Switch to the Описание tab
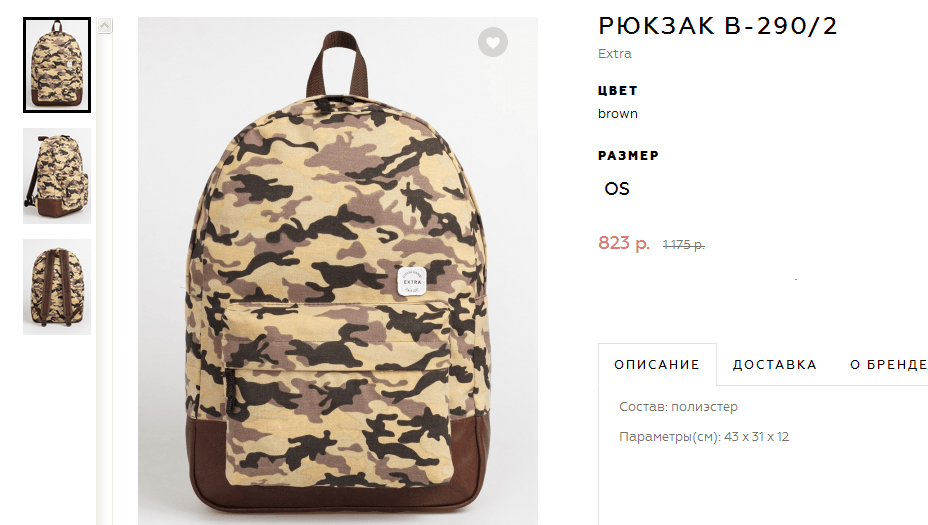928x525 pixels. point(657,365)
